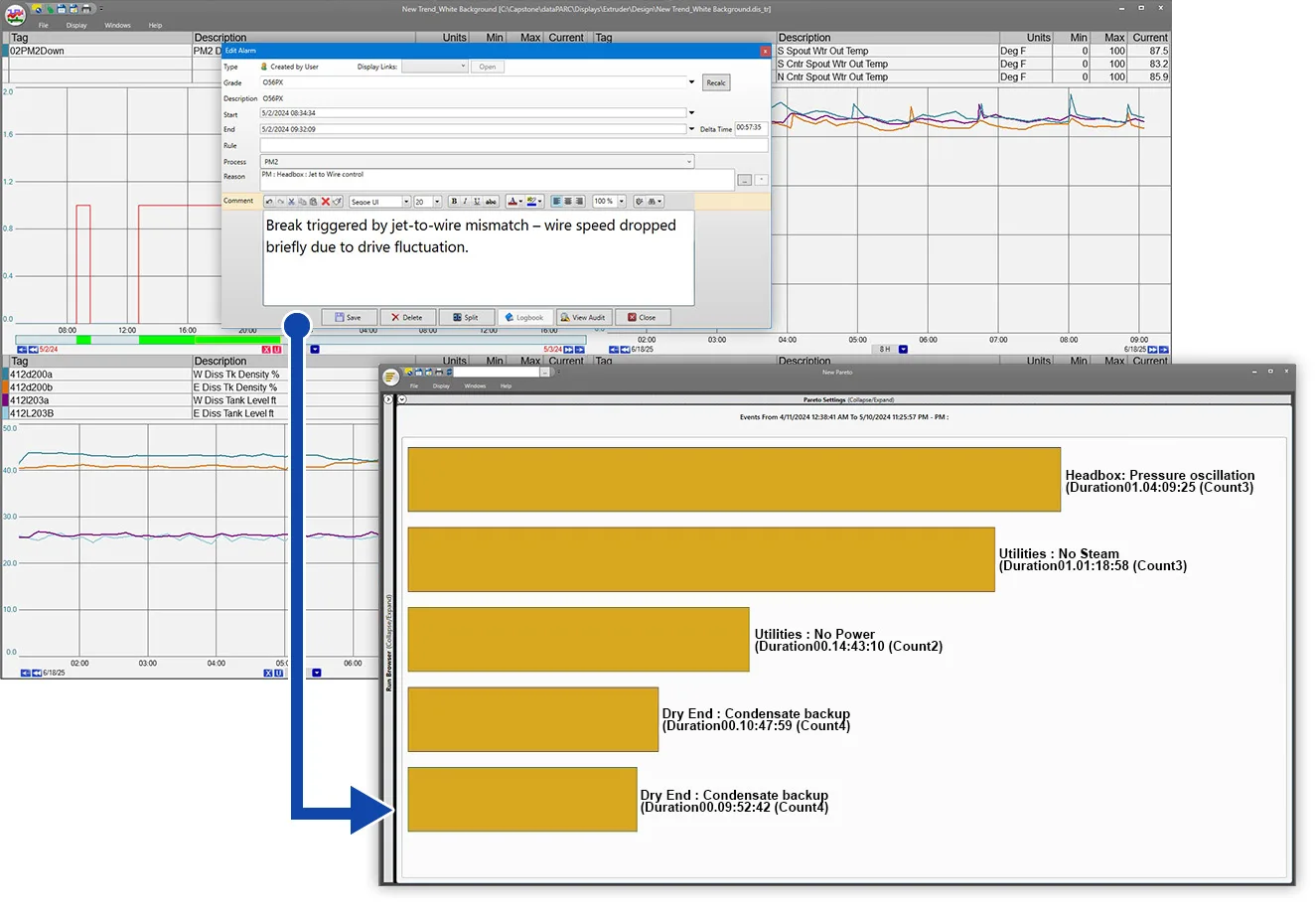Viewport: 1316px width, 913px height.
Task: Open the Windows menu in trend window
Action: click(117, 25)
